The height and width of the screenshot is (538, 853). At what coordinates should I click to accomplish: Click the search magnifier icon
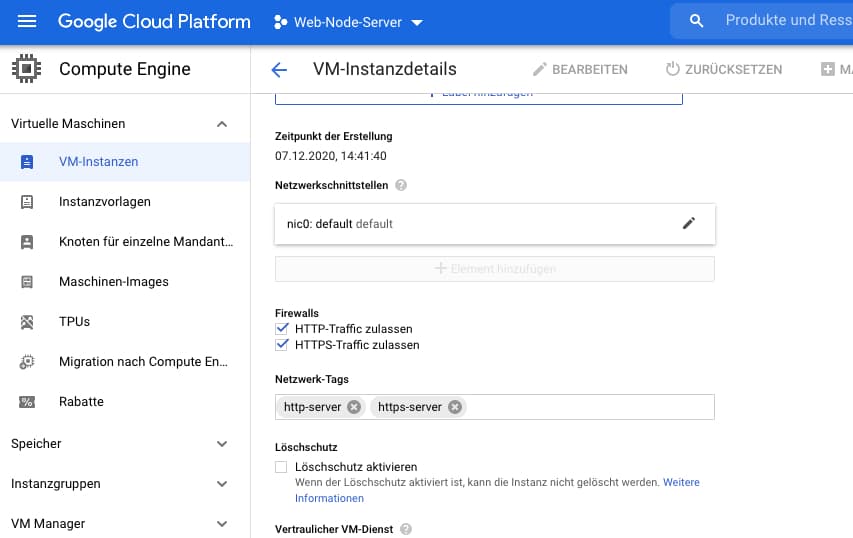point(697,21)
